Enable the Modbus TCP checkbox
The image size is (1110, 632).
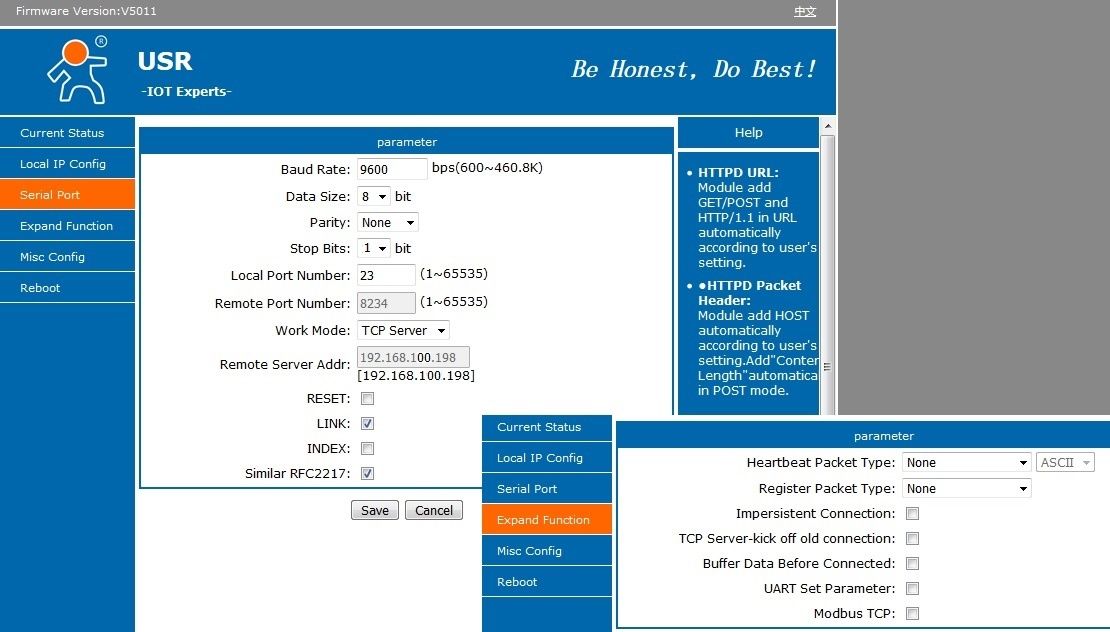pos(912,614)
